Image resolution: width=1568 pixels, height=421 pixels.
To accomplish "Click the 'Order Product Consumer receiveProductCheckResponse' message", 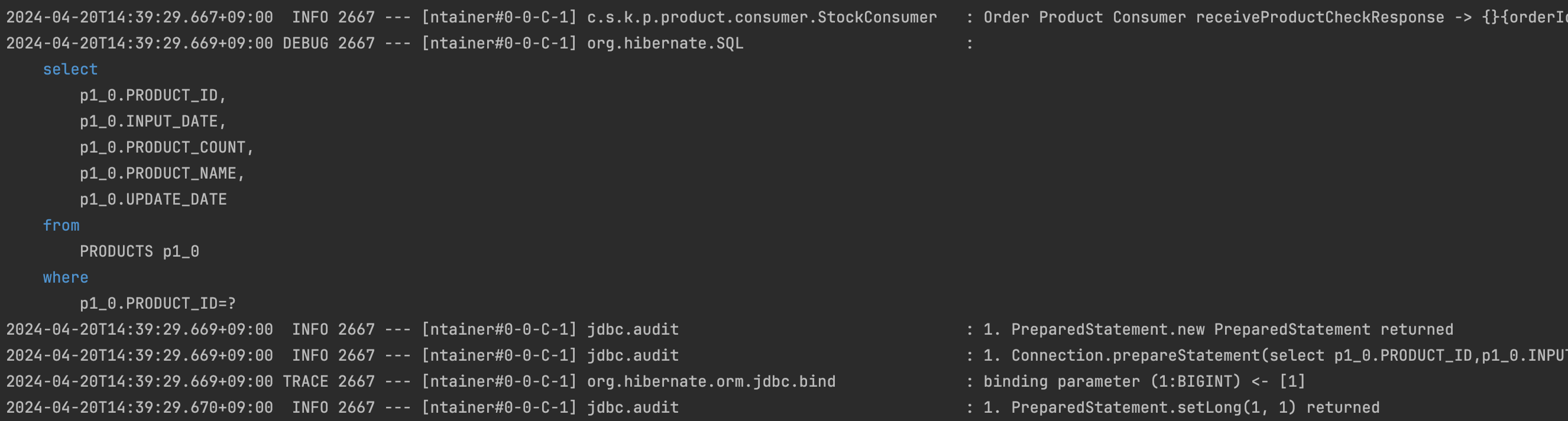I will tap(1214, 18).
